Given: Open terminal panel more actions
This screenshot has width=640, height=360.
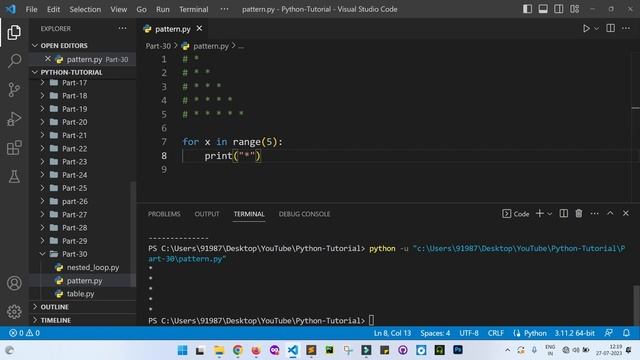Looking at the screenshot, I should point(594,213).
